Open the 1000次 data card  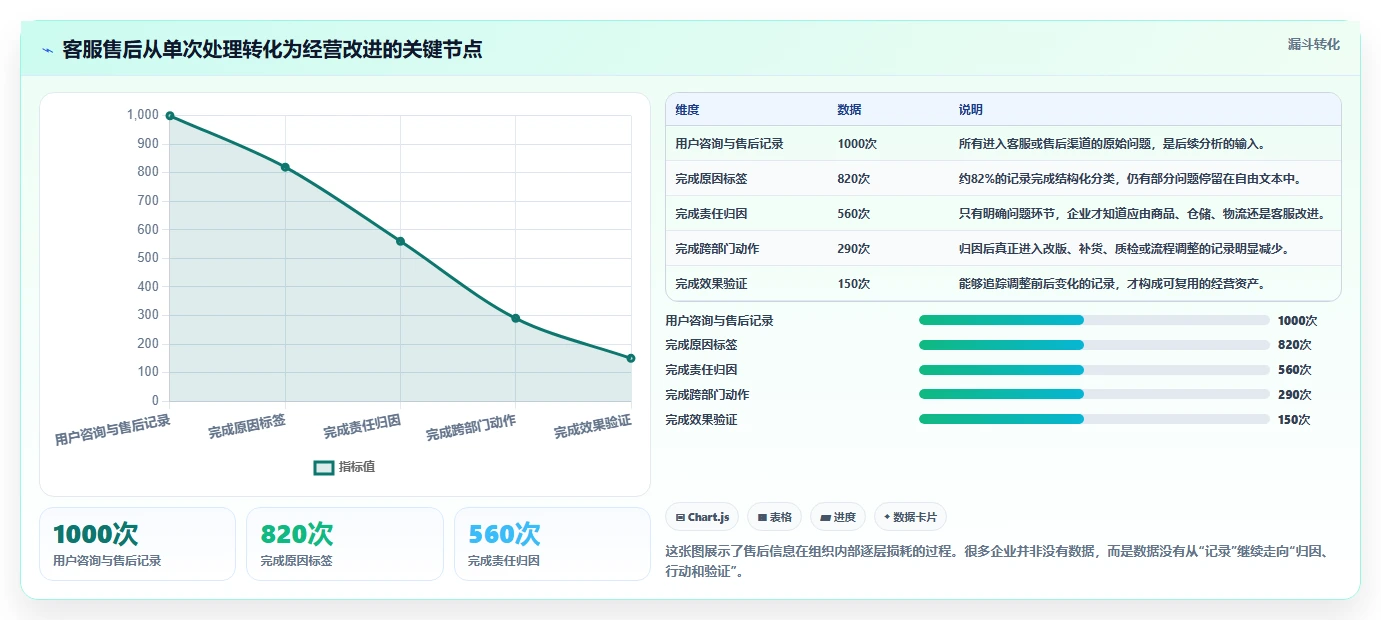tap(137, 544)
